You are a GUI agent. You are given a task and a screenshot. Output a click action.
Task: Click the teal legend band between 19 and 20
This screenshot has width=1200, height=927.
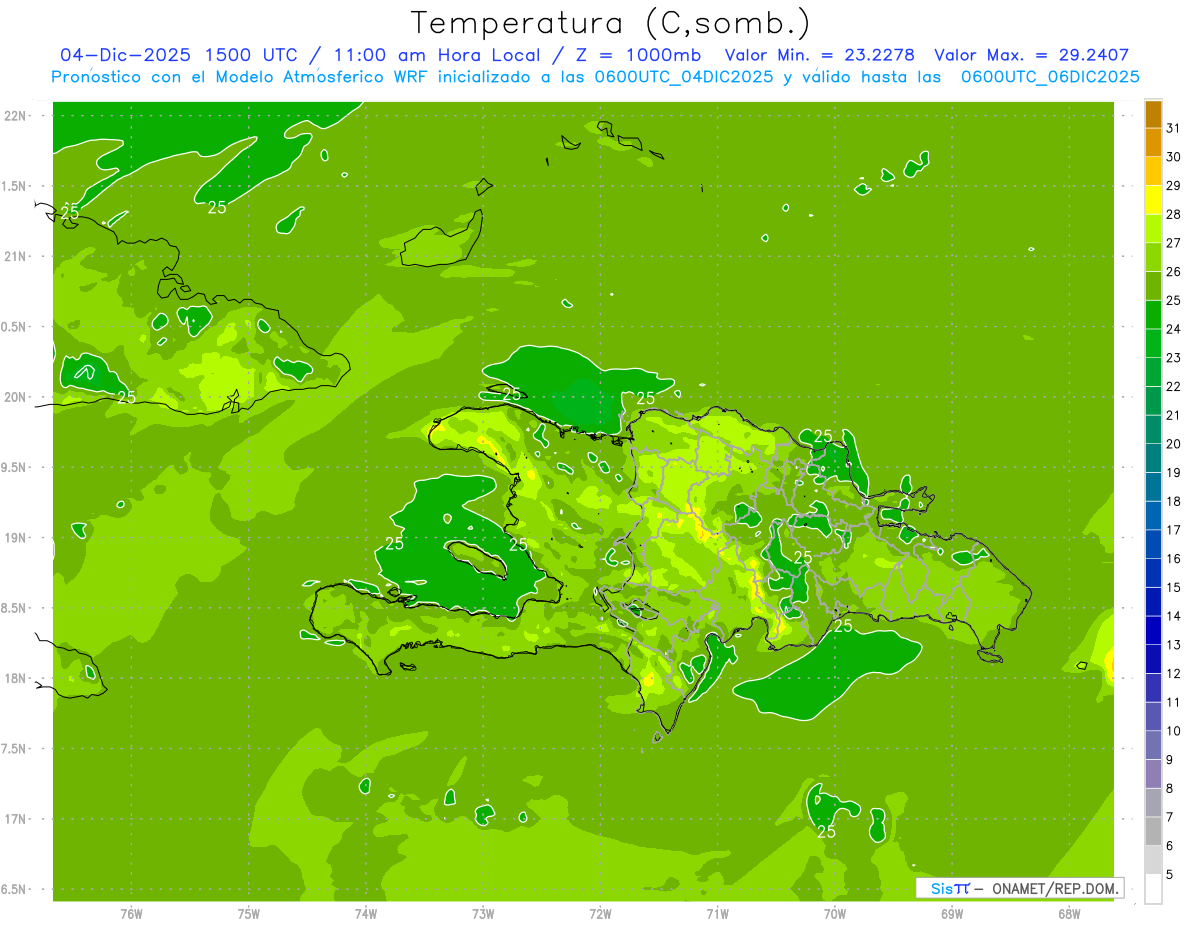tap(1153, 458)
